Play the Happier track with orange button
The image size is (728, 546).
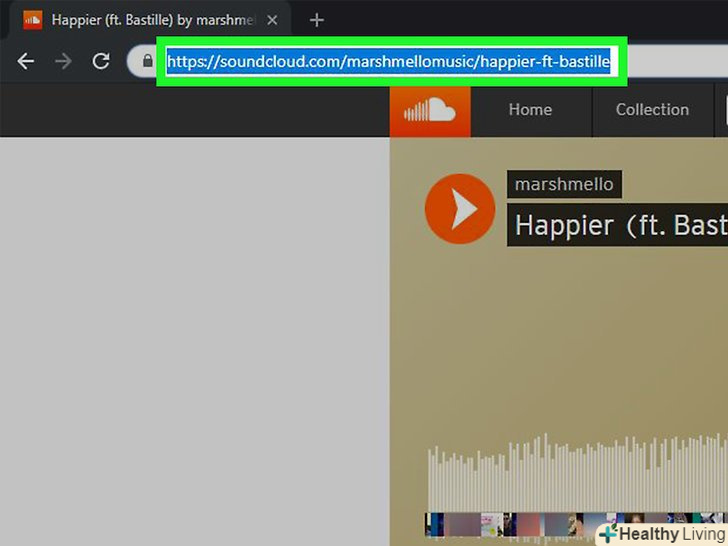click(460, 208)
